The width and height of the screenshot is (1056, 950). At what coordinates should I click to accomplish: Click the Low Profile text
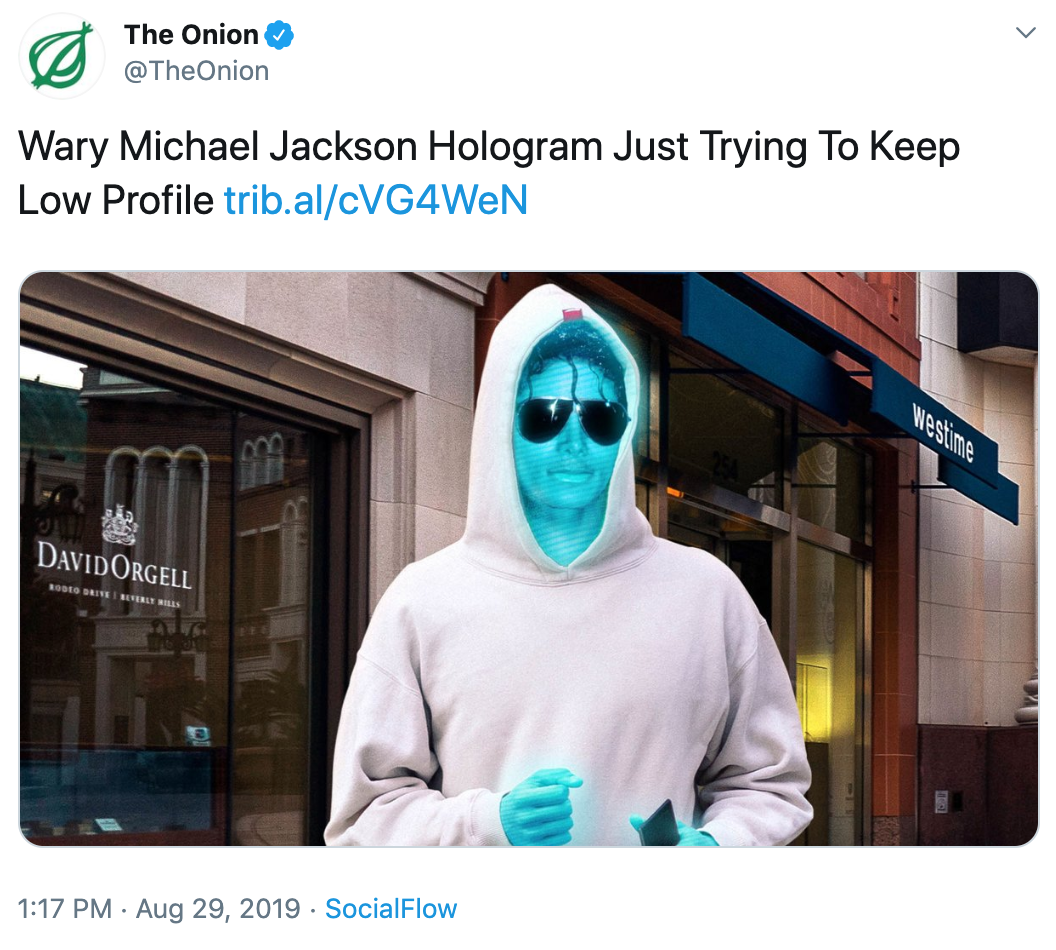click(115, 200)
